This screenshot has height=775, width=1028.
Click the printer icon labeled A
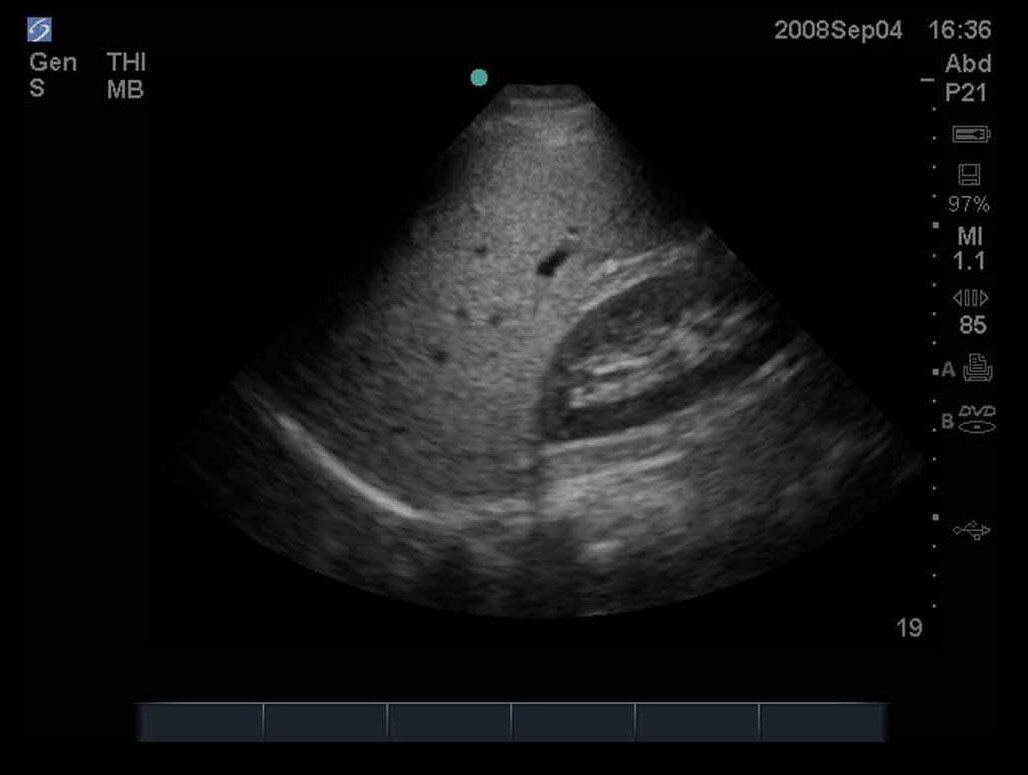coord(976,370)
